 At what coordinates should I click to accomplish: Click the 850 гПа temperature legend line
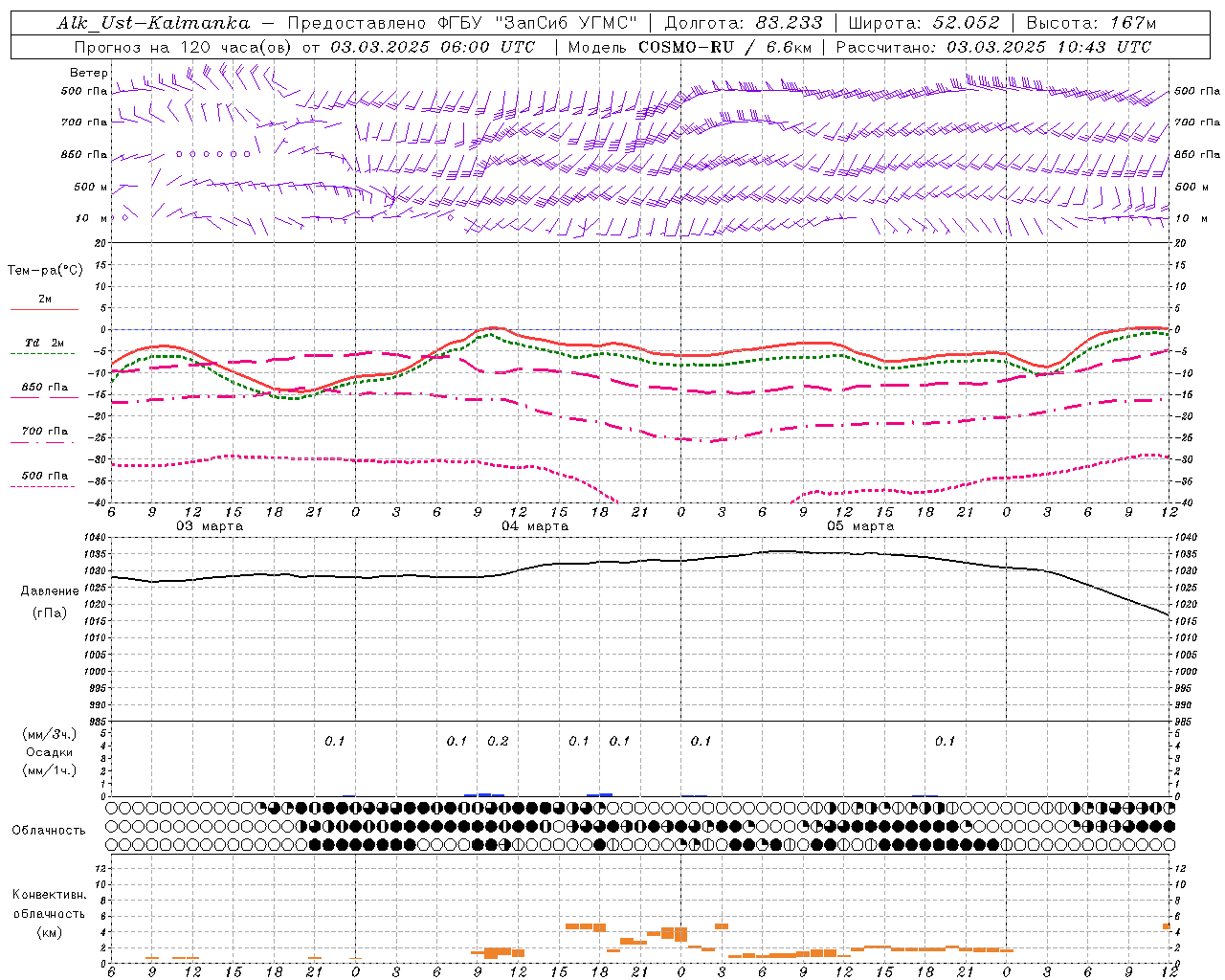click(x=44, y=397)
